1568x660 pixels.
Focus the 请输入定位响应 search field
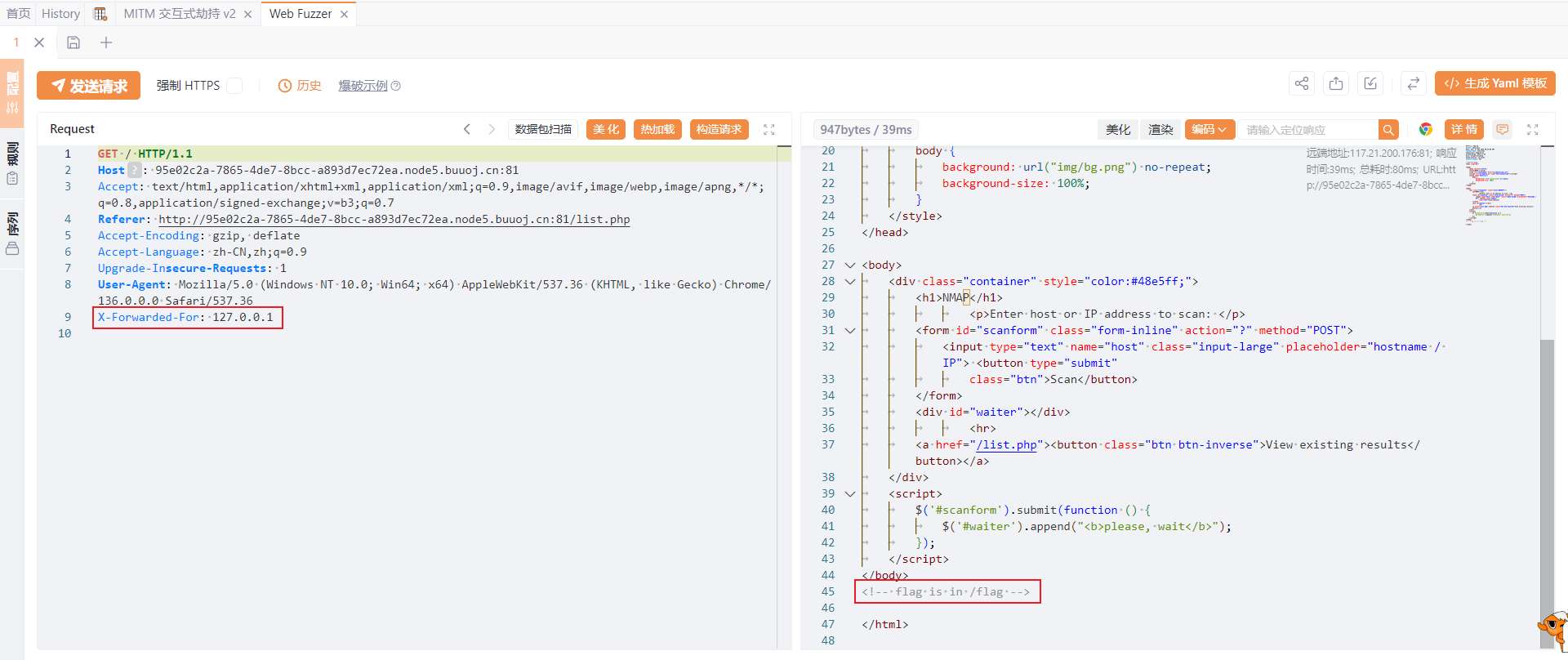tap(1308, 130)
